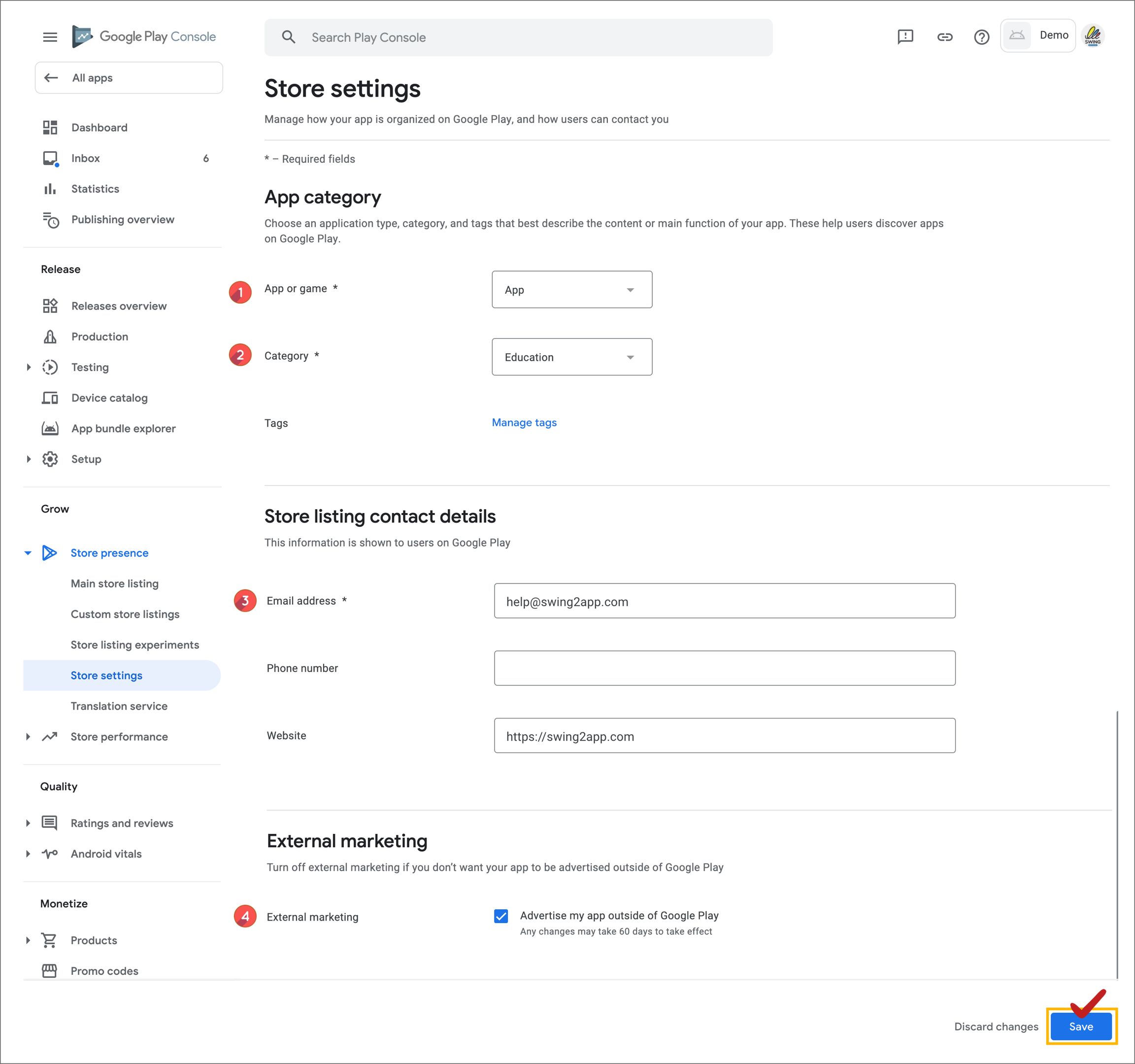This screenshot has height=1064, width=1135.
Task: Open Inbox from the sidebar icon
Action: point(50,158)
